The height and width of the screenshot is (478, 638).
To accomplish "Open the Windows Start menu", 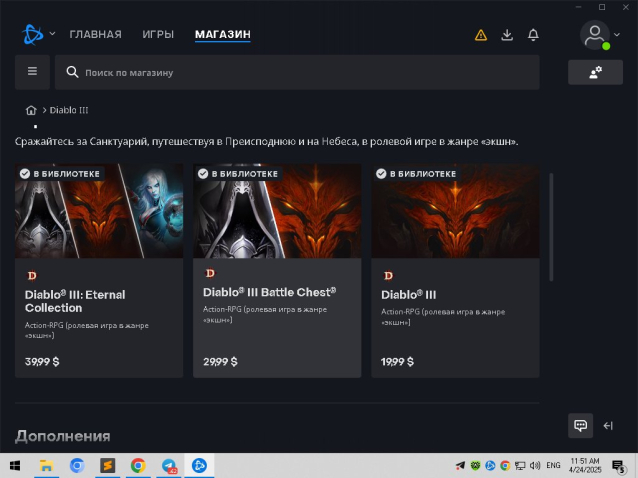I will (15, 465).
